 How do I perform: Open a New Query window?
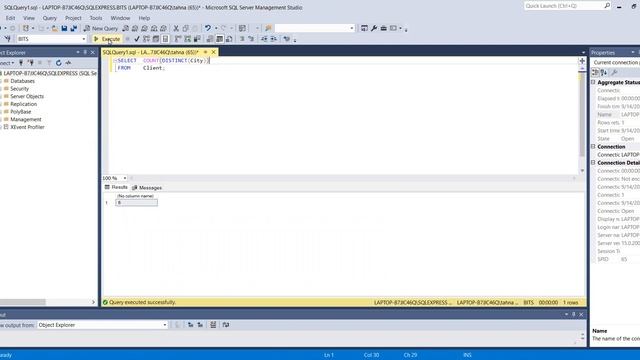[100, 28]
